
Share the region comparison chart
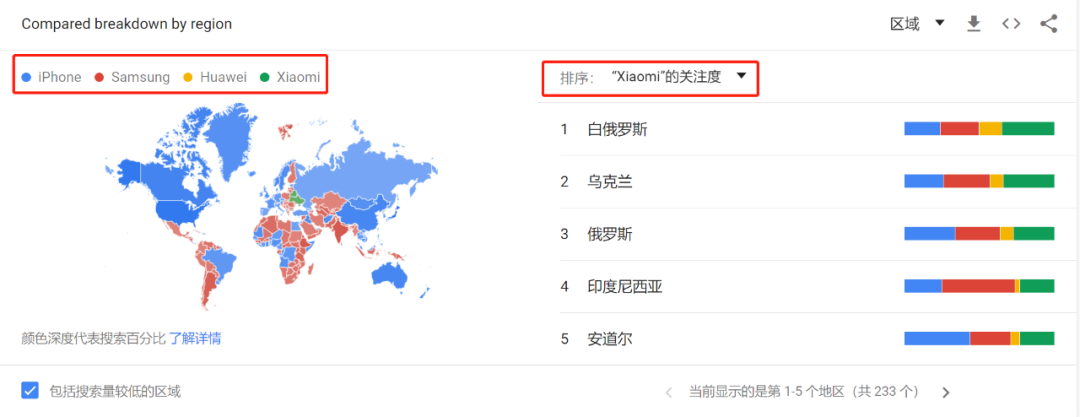click(x=1048, y=24)
